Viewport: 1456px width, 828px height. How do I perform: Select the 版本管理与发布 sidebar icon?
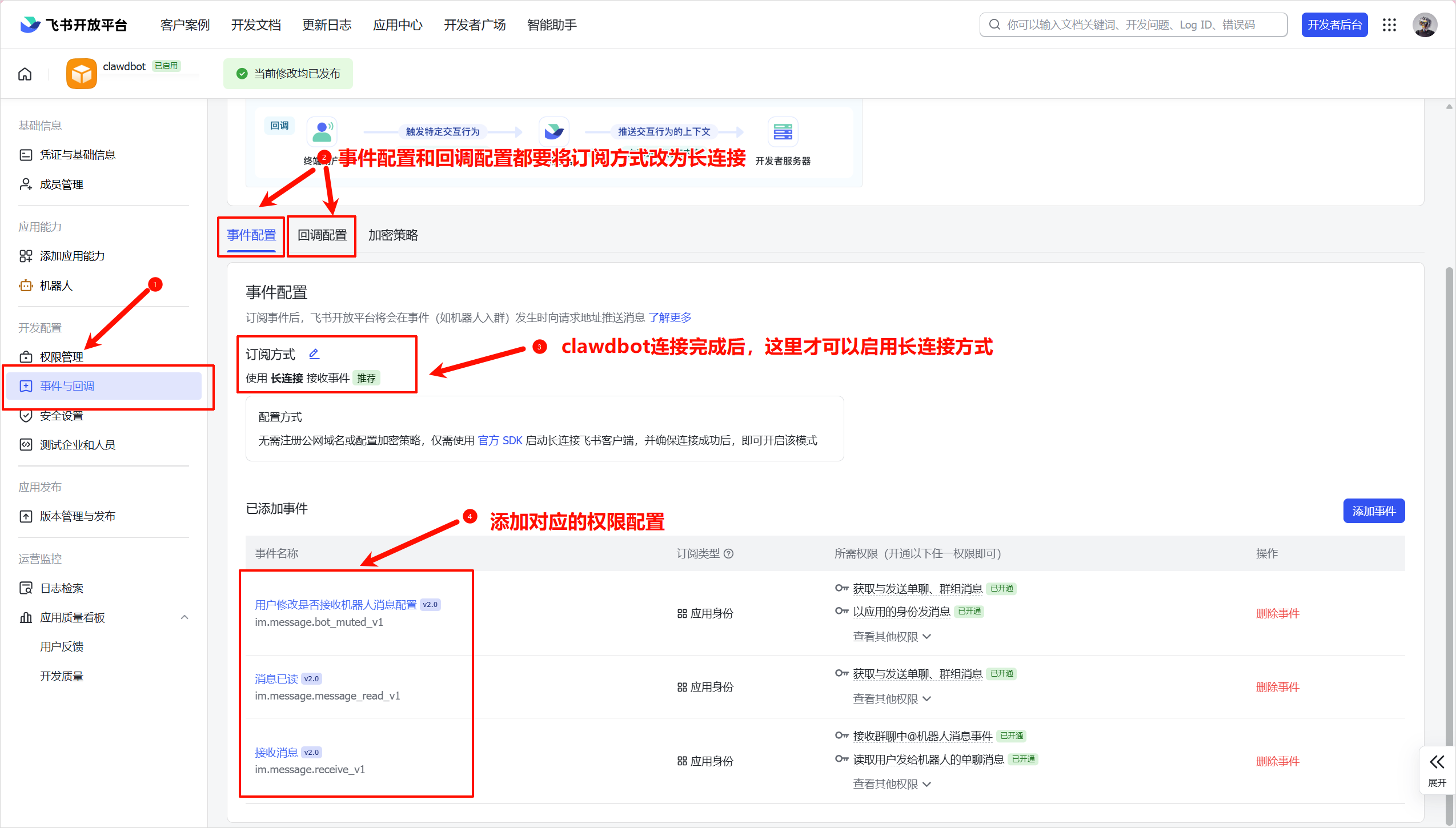(26, 516)
